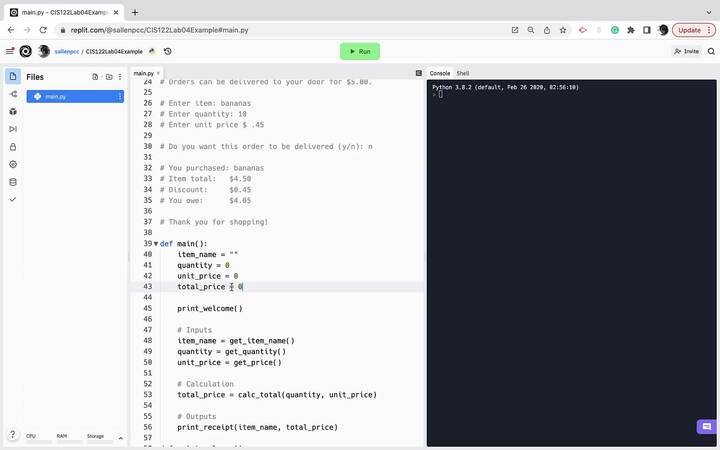
Task: Click the new folder icon in Files
Action: pyautogui.click(x=109, y=76)
